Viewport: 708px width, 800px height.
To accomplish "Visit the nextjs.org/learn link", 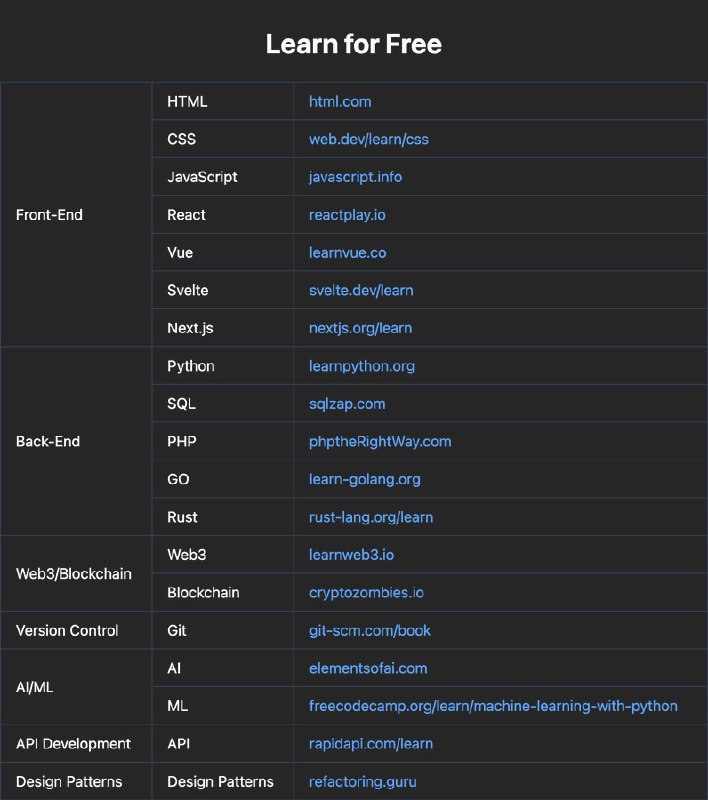I will (360, 328).
